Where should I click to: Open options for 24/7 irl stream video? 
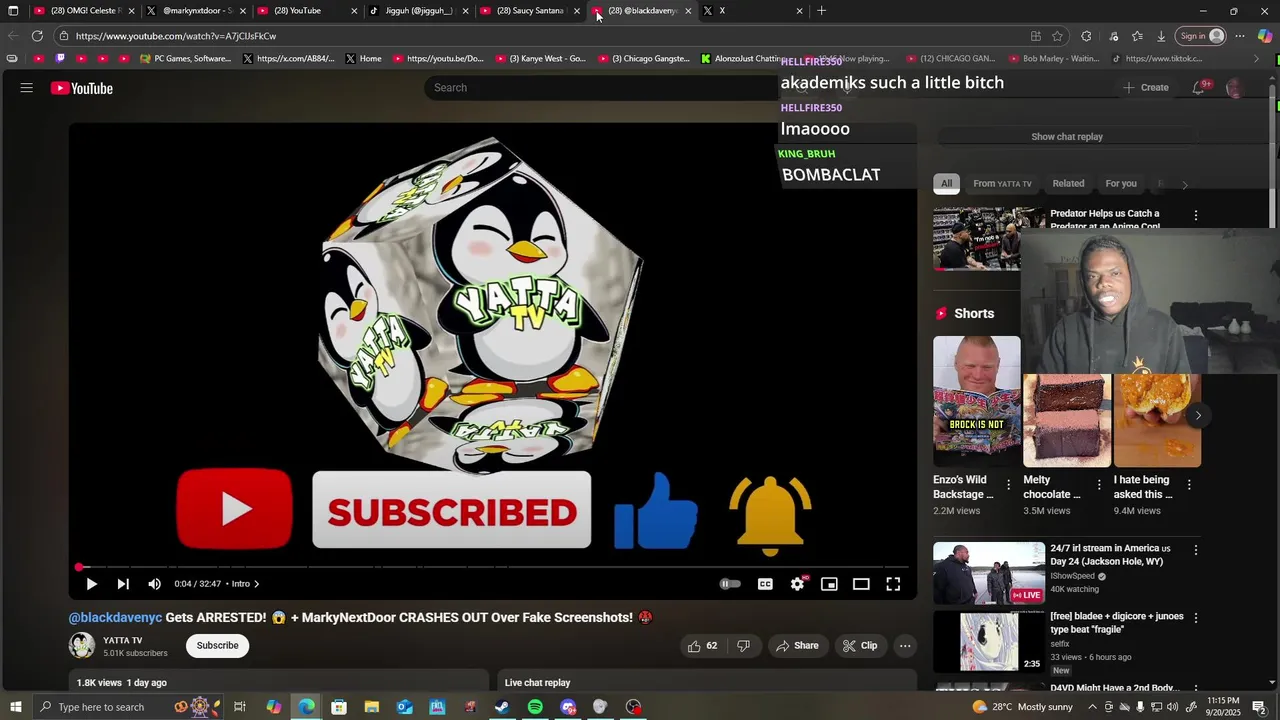[x=1195, y=550]
